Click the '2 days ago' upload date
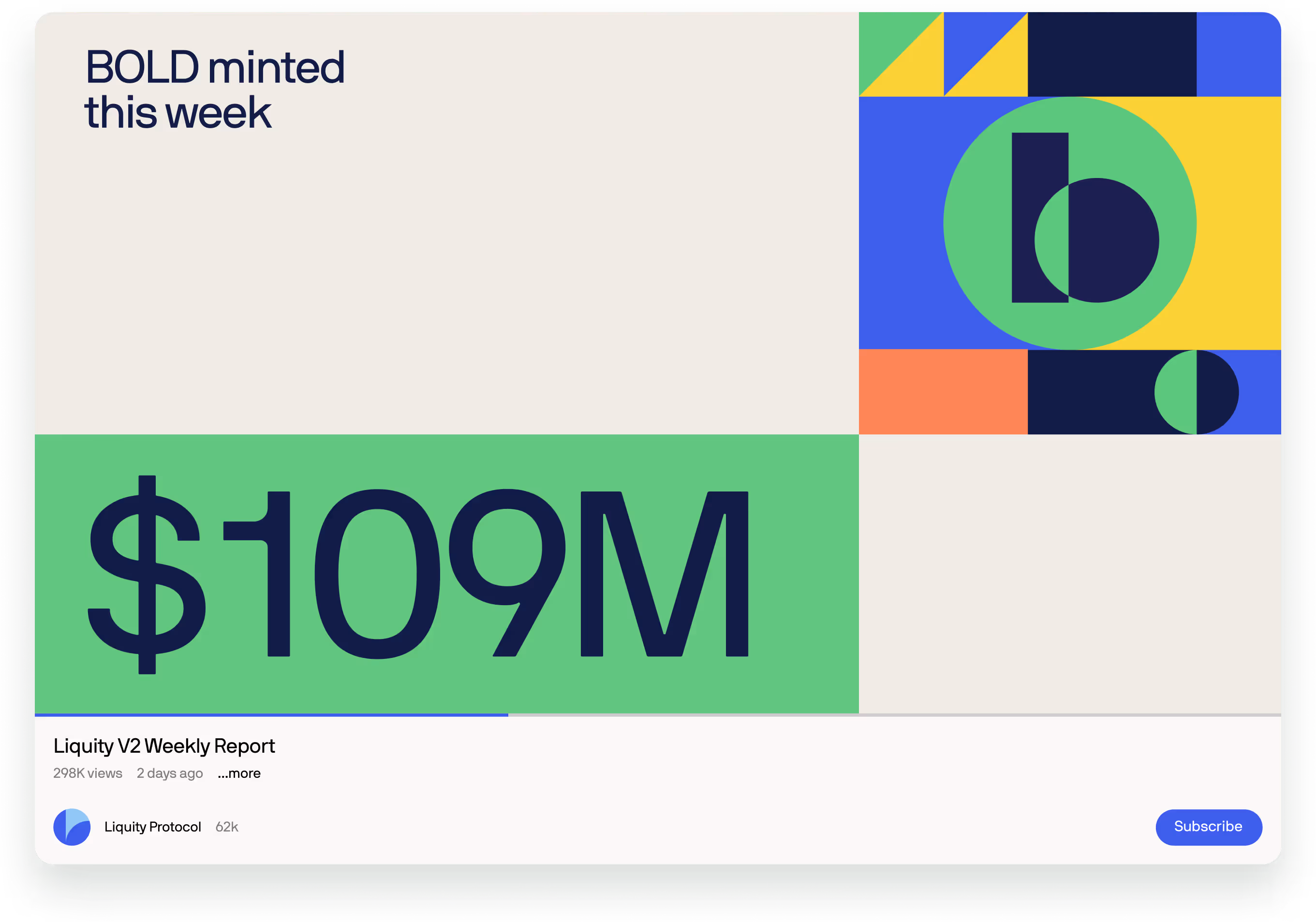Viewport: 1316px width, 922px height. click(170, 773)
